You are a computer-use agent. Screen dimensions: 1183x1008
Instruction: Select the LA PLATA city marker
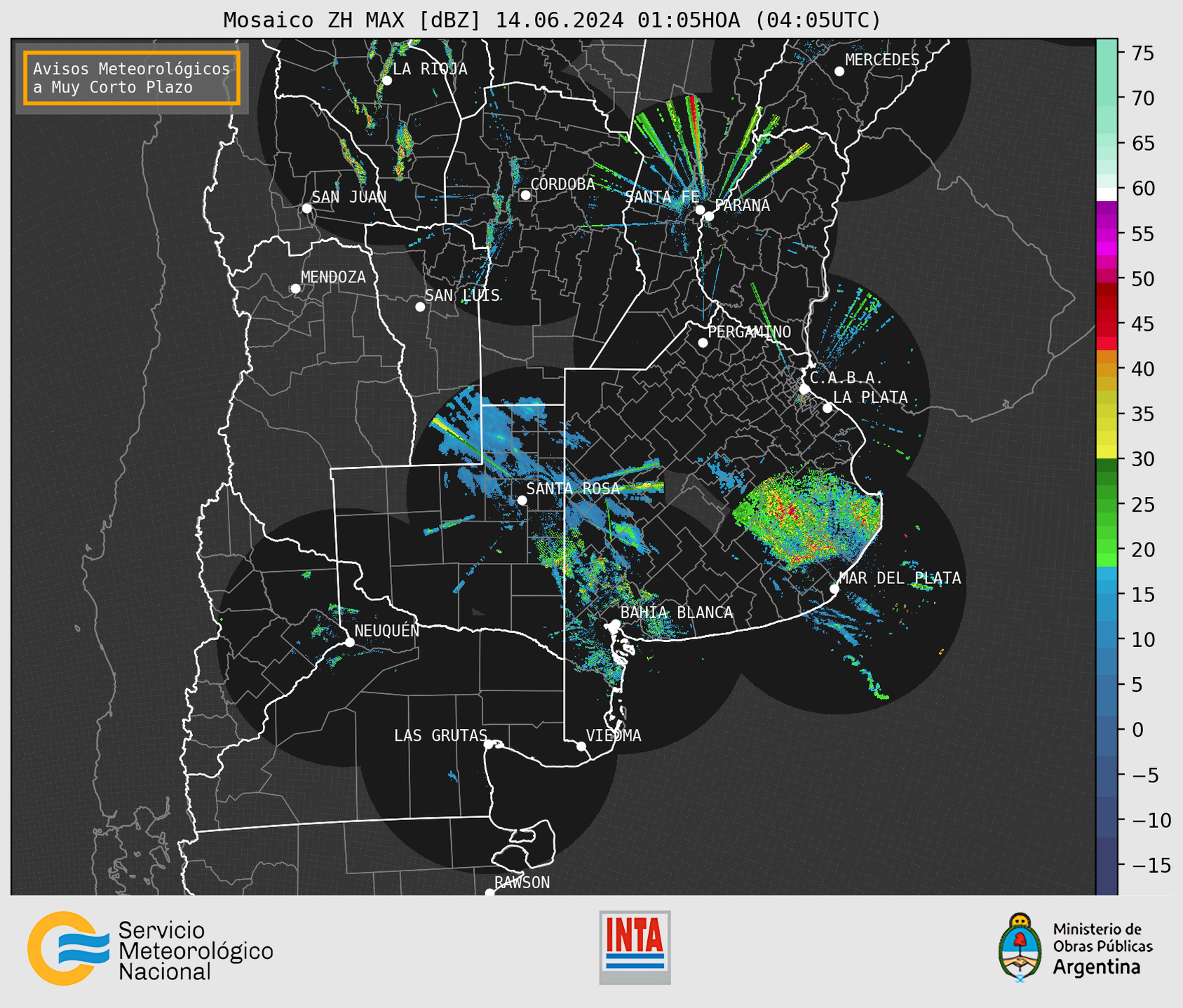click(x=827, y=408)
